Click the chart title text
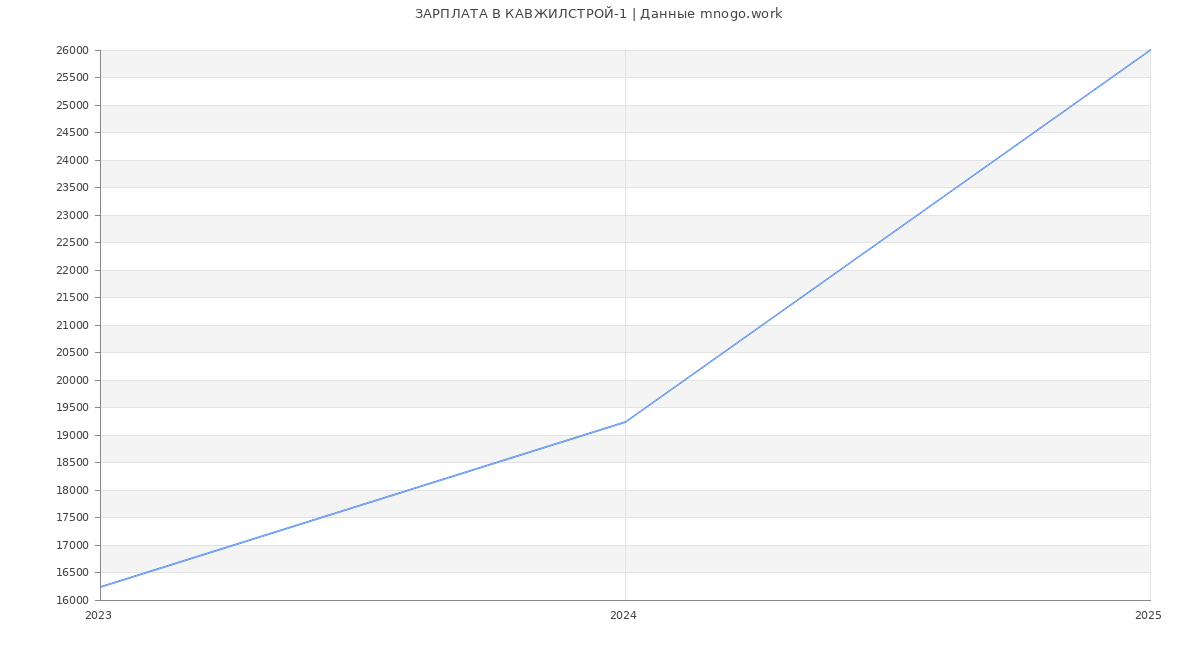Screen dimensions: 1200x650 click(598, 14)
